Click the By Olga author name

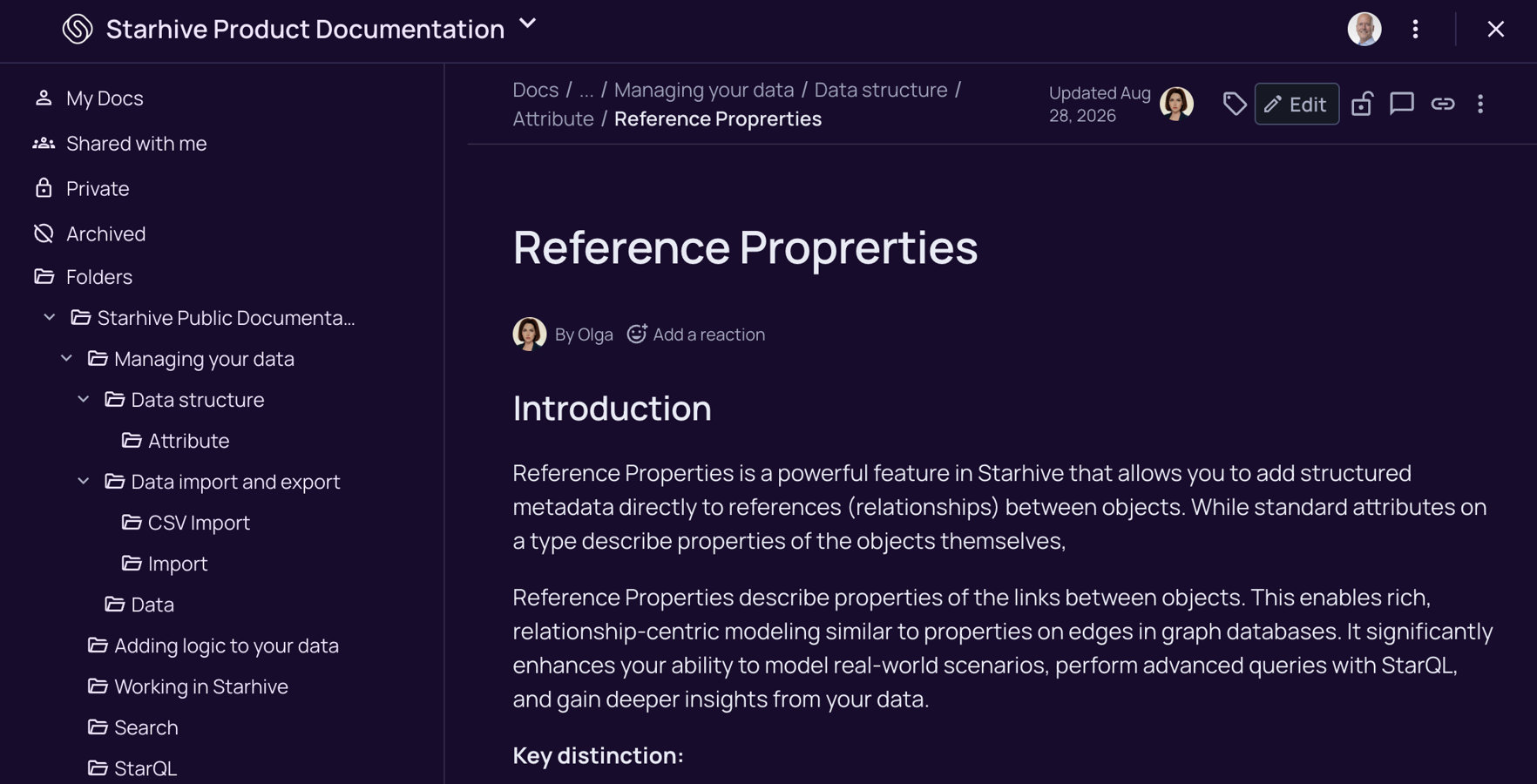(x=584, y=335)
